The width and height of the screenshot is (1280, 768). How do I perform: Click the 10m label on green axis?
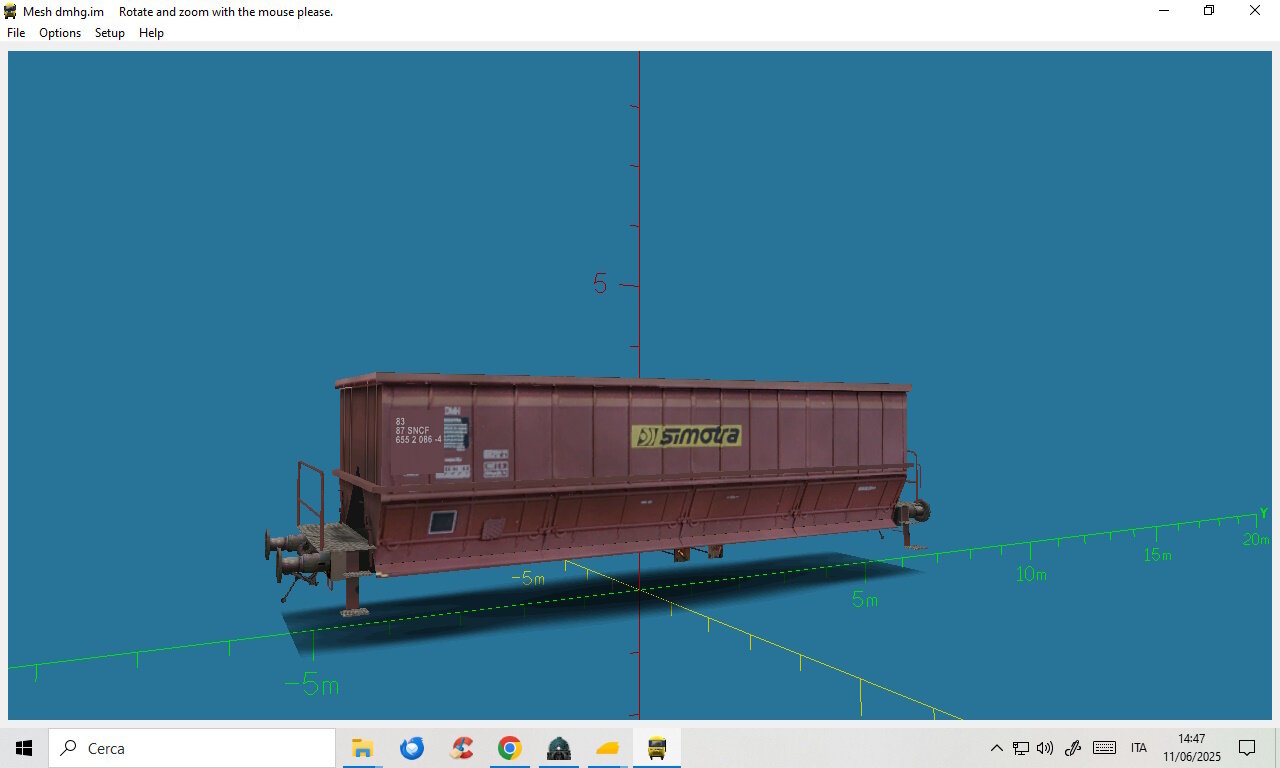point(1031,574)
